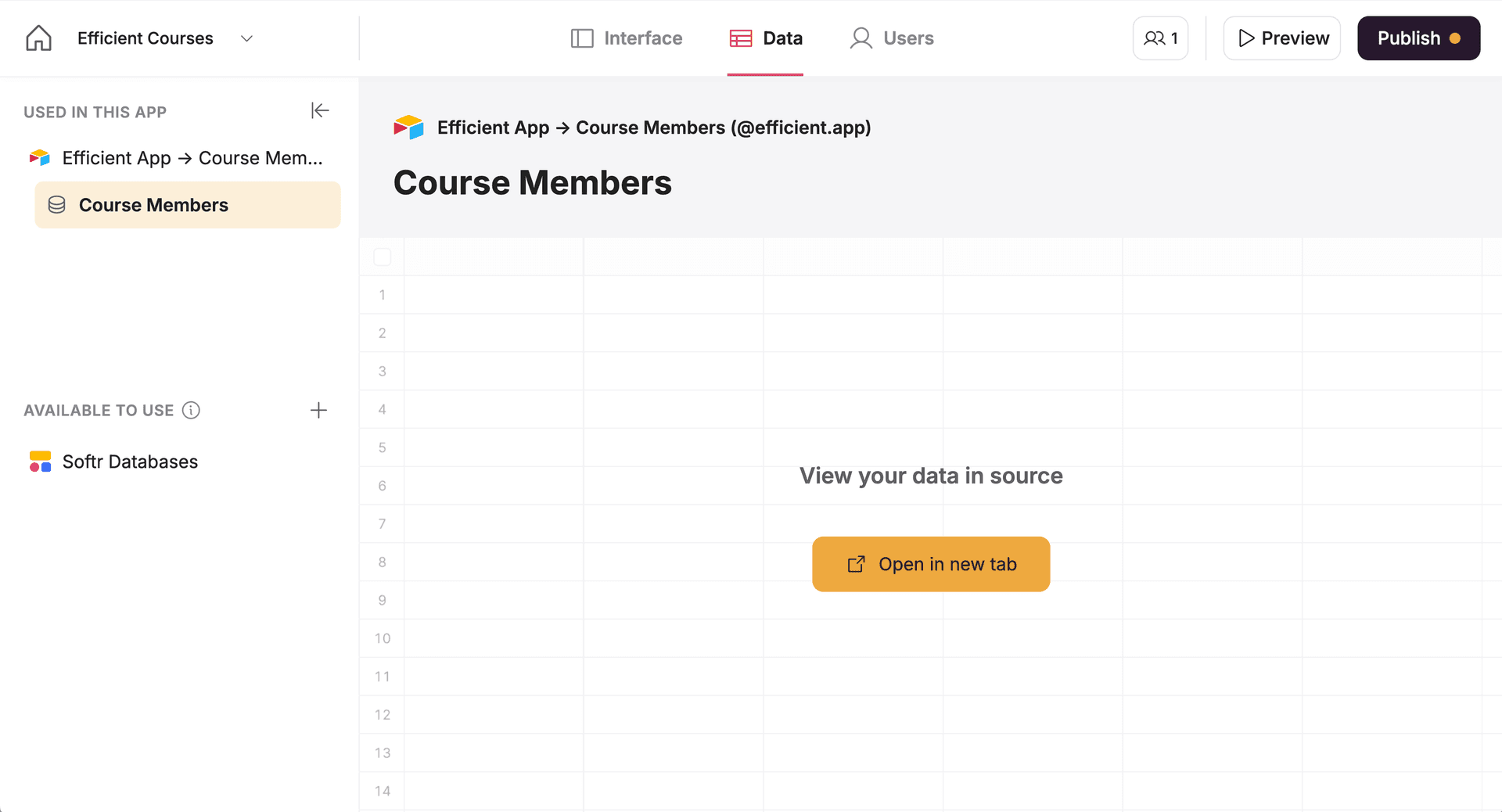1502x812 pixels.
Task: Add a data source with plus icon
Action: tap(318, 410)
